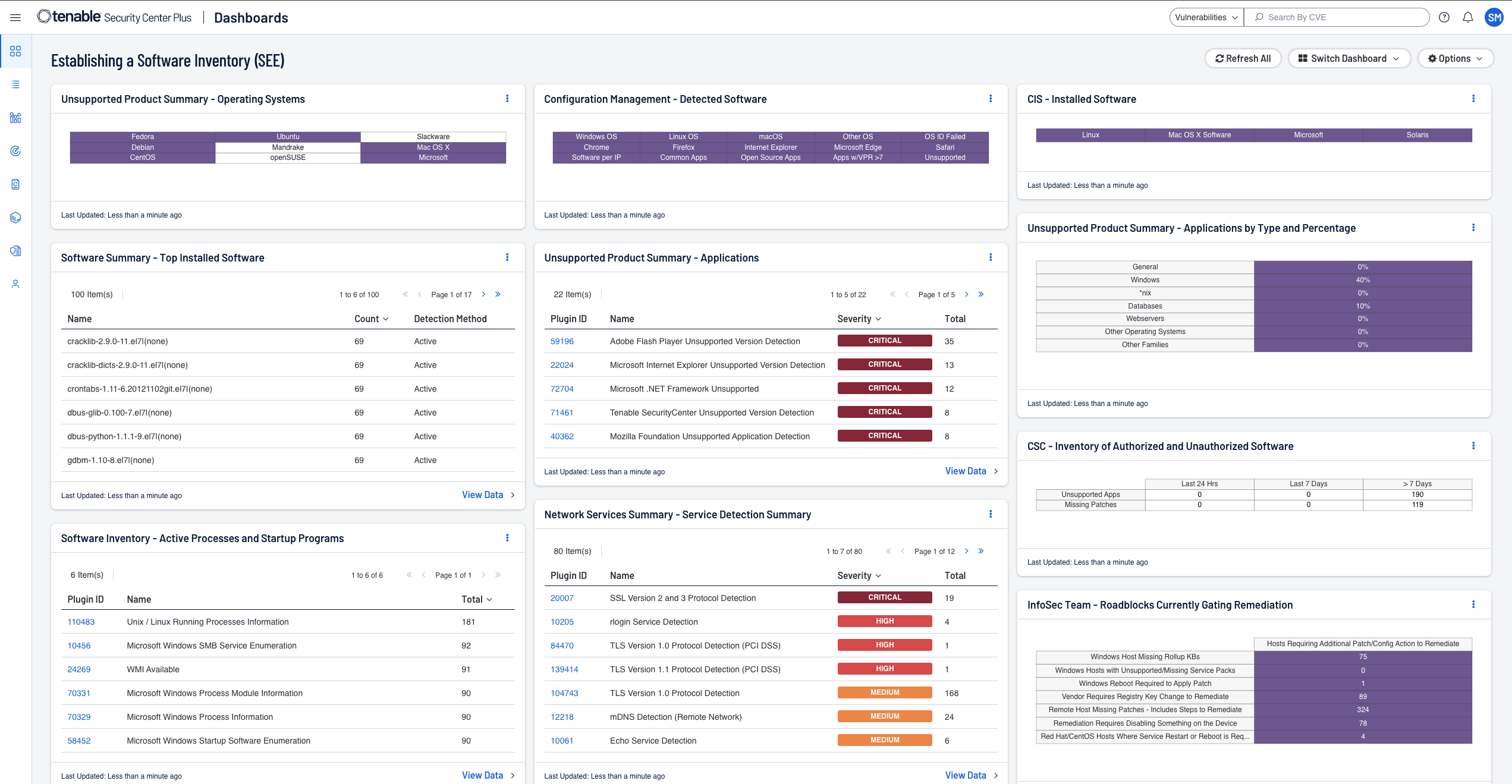Click the user icon in left sidebar
The width and height of the screenshot is (1512, 784).
[15, 284]
